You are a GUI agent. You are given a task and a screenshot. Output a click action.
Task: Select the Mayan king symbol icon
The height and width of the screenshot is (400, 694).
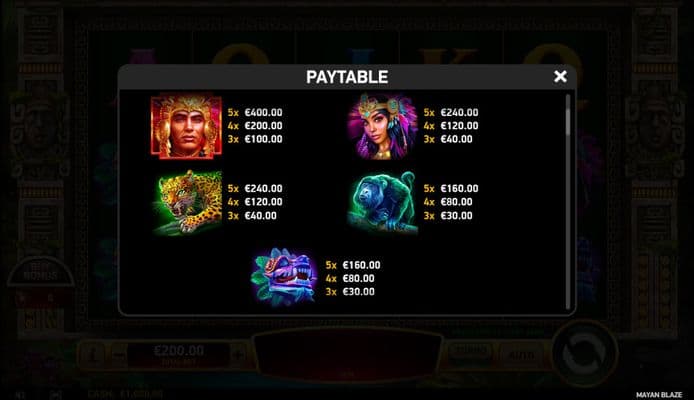(186, 127)
